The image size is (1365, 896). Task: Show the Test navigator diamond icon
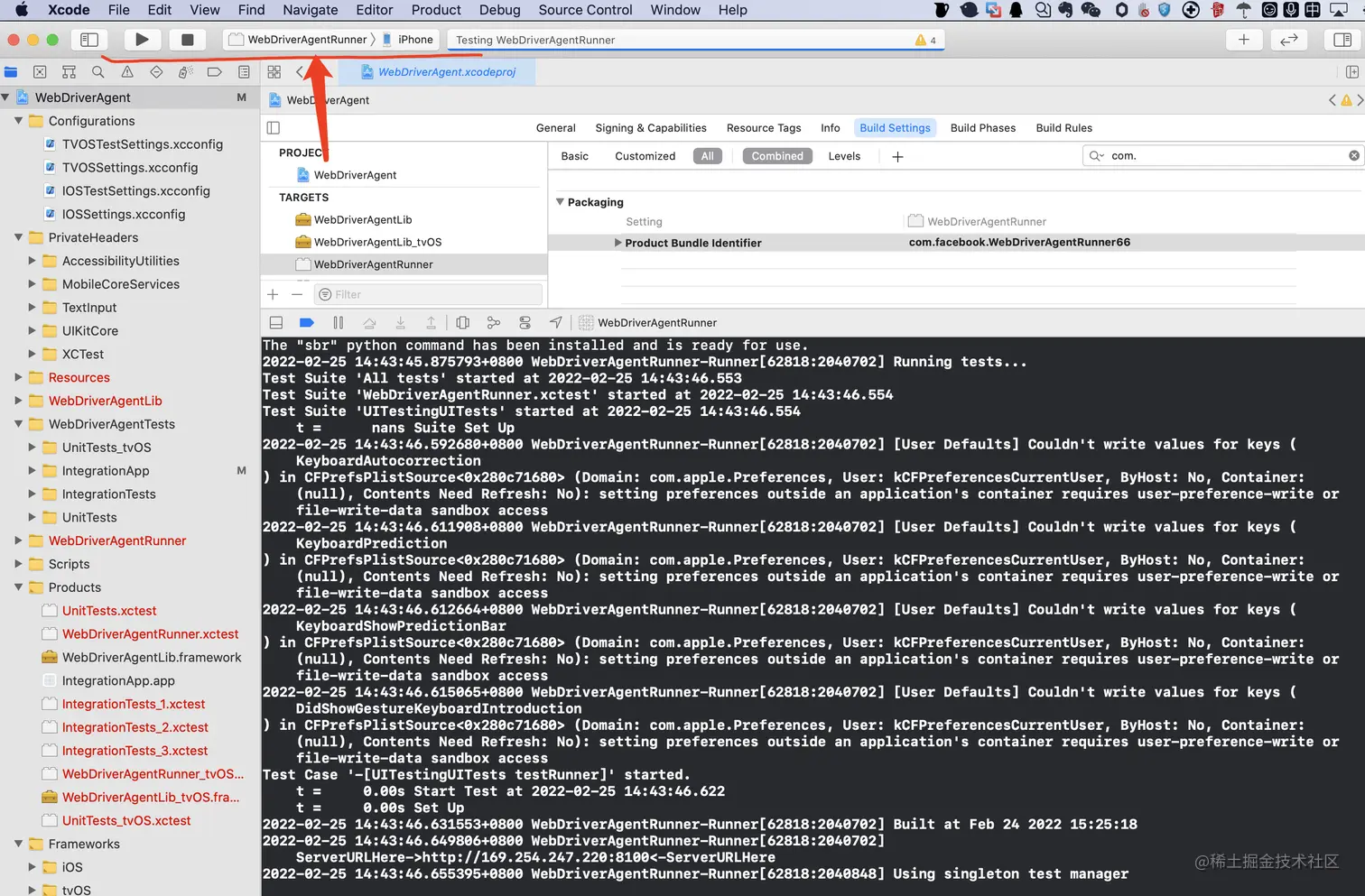[156, 72]
